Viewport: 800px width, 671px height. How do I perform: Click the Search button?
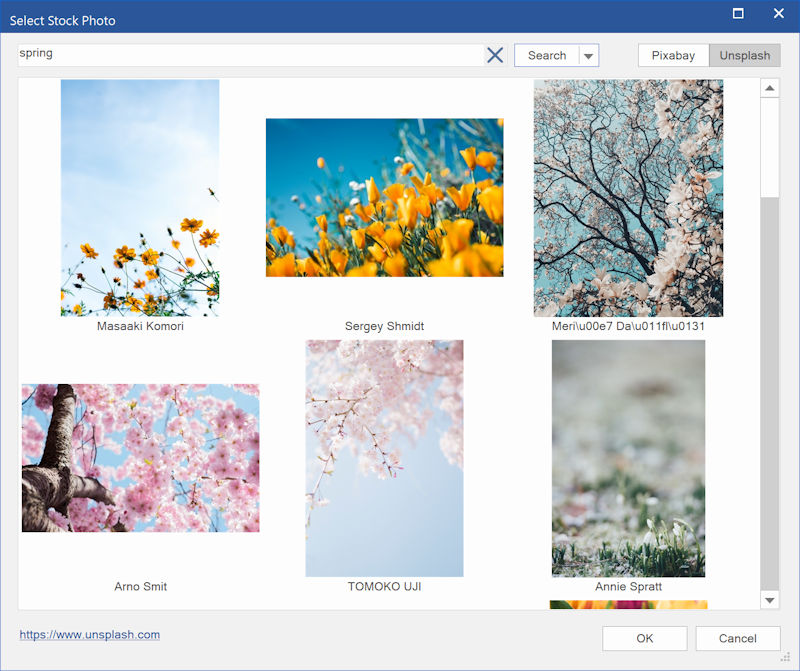coord(546,56)
